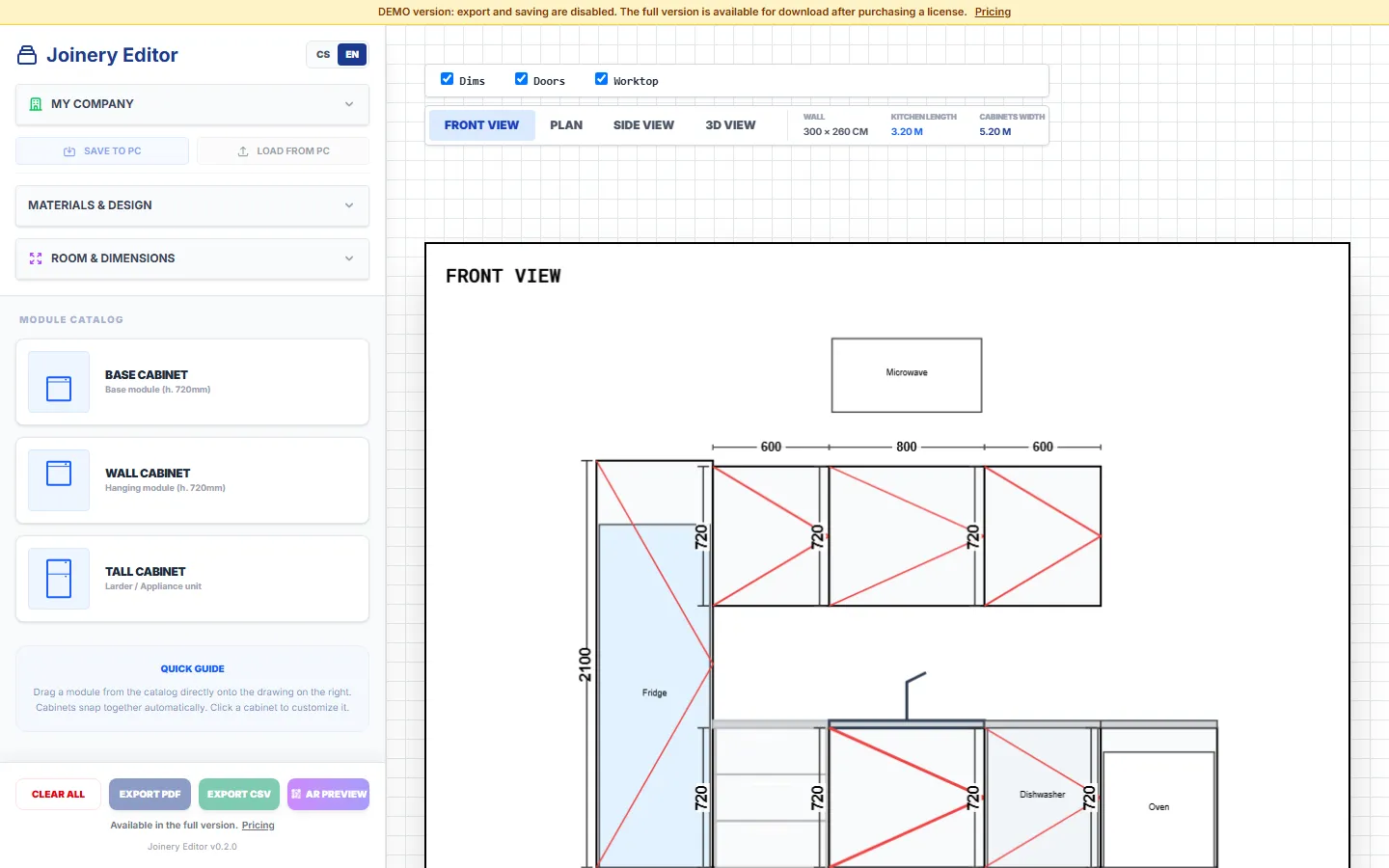Open Pricing link below export buttons

(x=258, y=826)
